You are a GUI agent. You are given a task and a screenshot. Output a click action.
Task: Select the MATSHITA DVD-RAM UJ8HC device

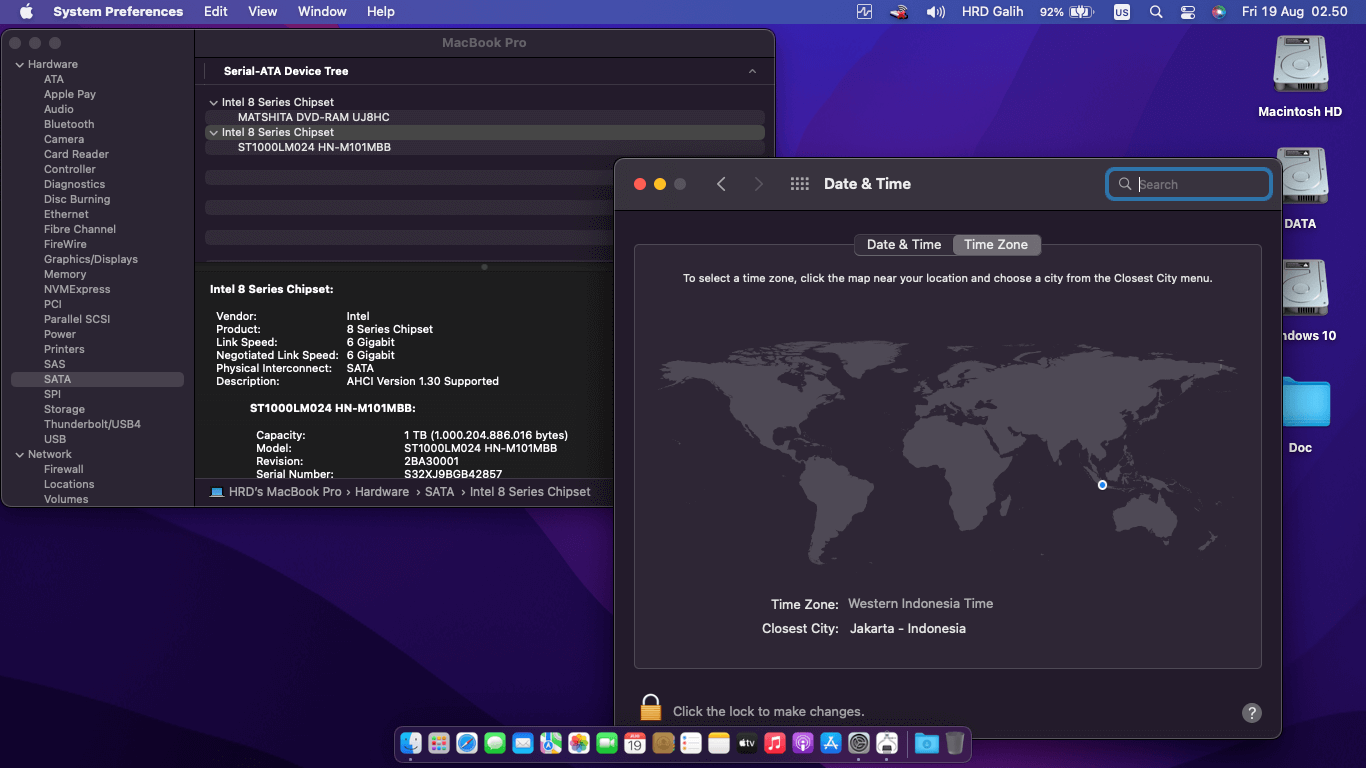tap(485, 117)
